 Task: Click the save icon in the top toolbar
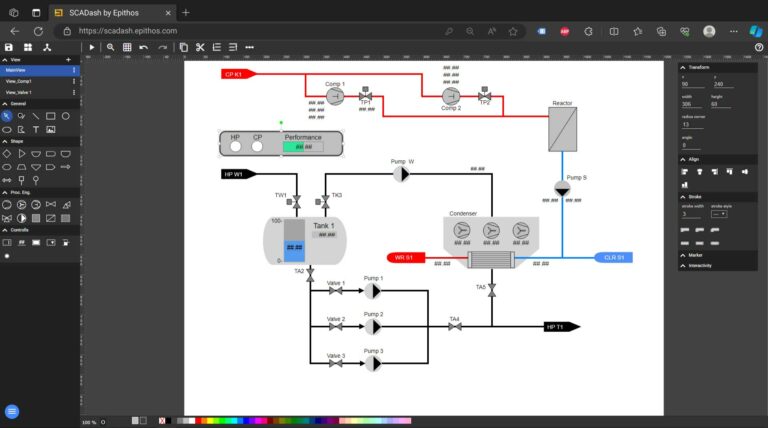tap(9, 47)
